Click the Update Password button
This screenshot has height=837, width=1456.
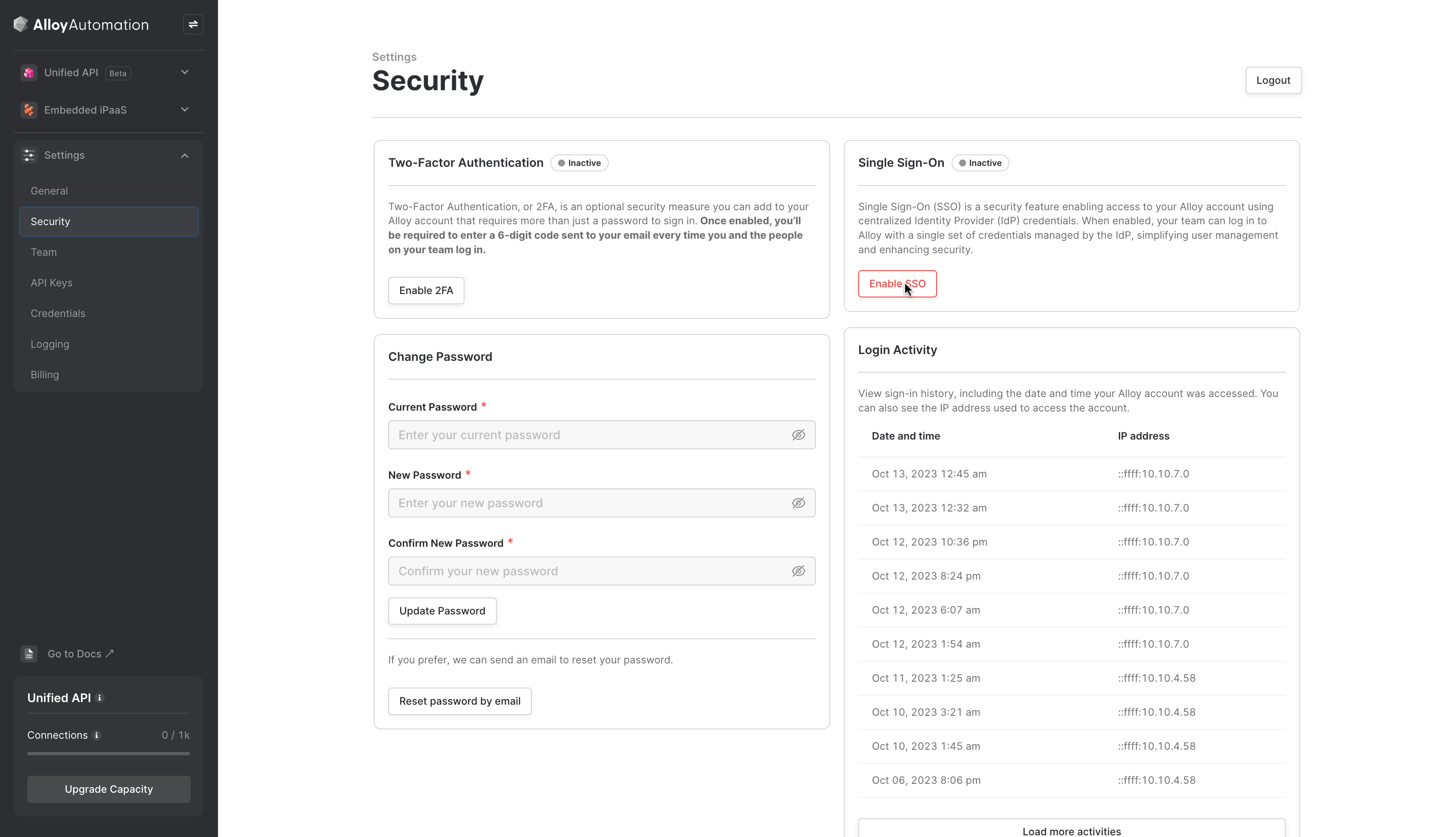coord(442,611)
